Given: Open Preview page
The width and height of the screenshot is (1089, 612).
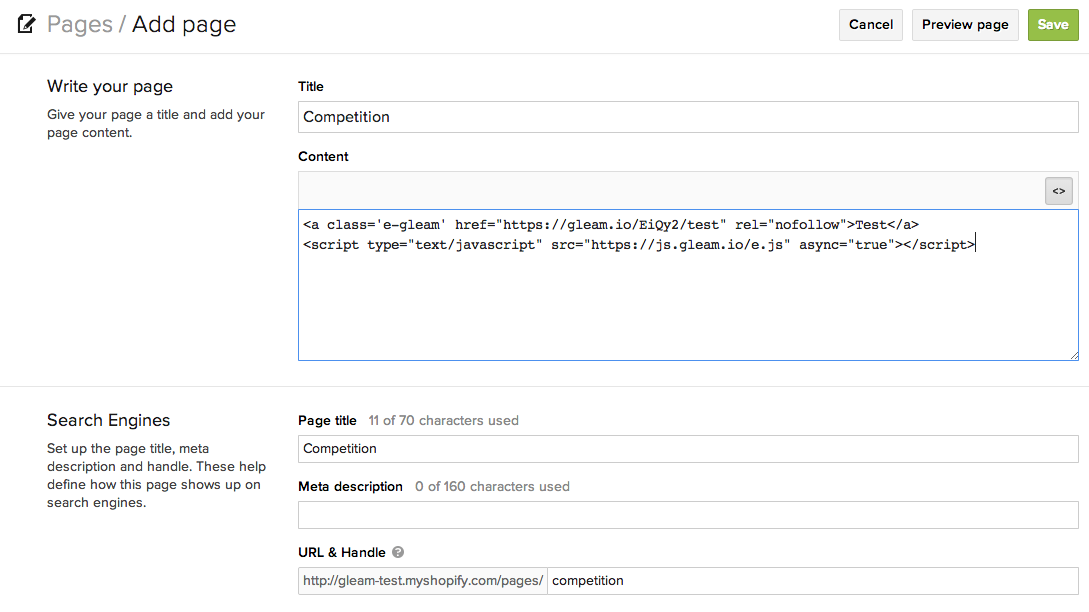Looking at the screenshot, I should pos(965,25).
